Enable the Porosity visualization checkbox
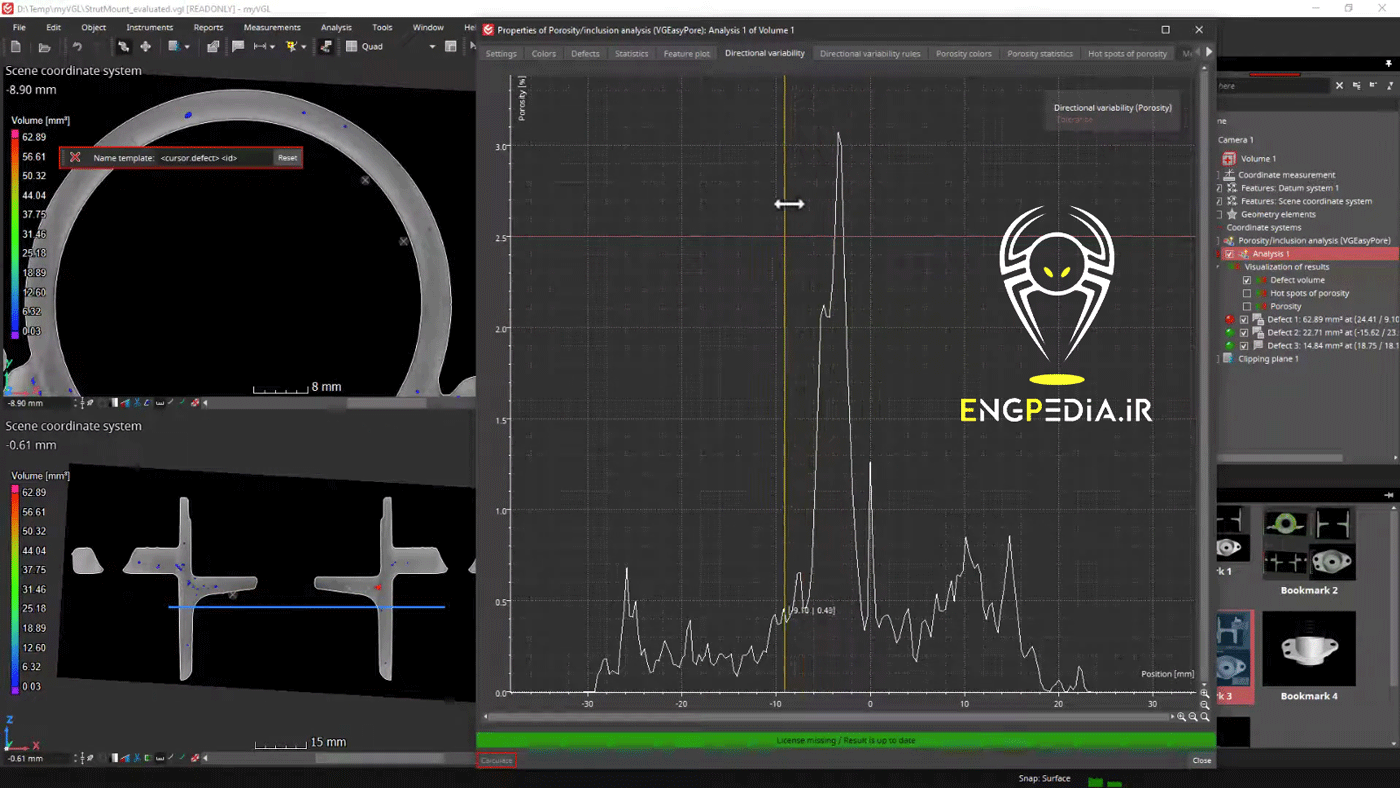The height and width of the screenshot is (788, 1400). tap(1247, 306)
